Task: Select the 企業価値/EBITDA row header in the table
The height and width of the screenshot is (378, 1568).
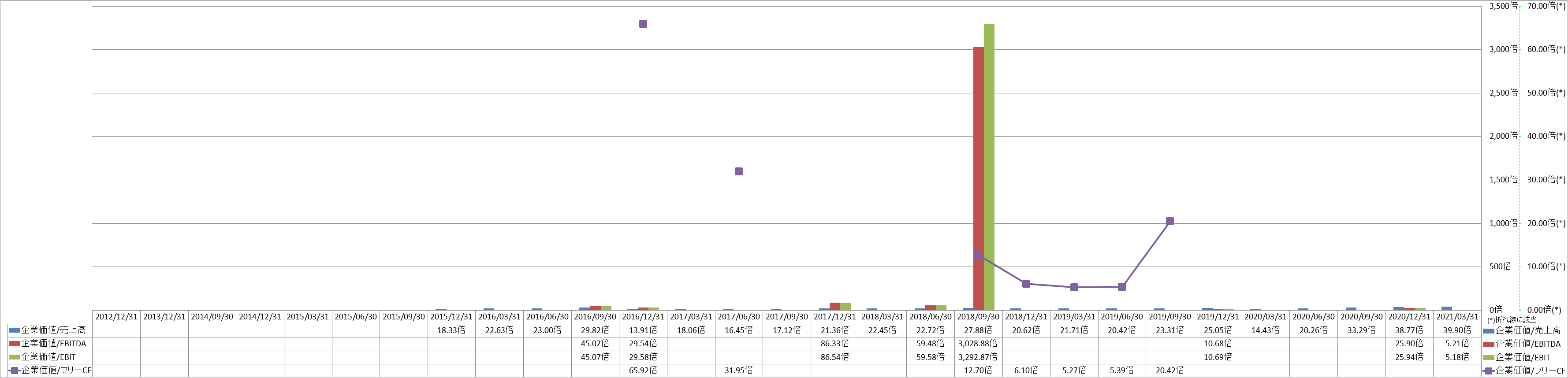Action: click(x=49, y=343)
